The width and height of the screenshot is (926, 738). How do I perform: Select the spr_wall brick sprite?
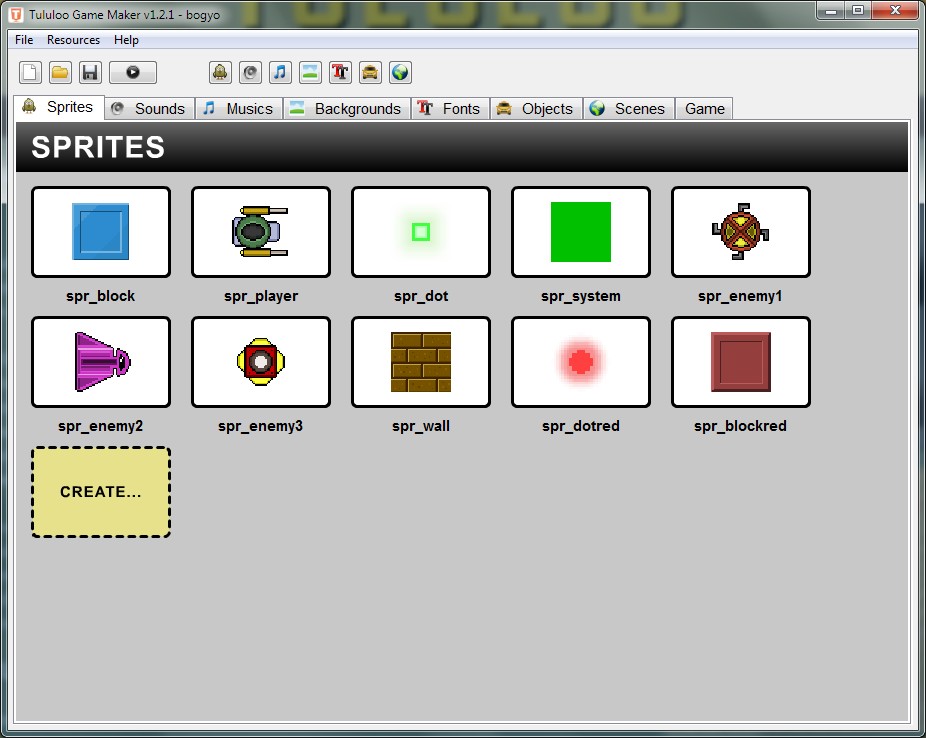point(420,361)
